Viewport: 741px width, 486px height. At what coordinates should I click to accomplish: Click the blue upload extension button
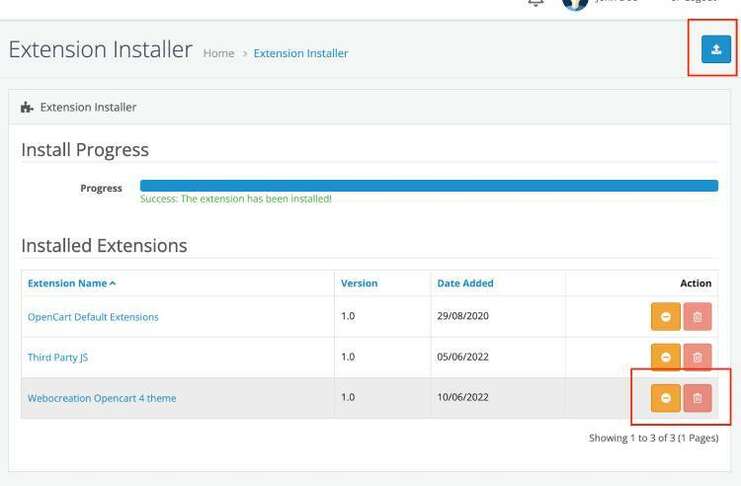[716, 49]
